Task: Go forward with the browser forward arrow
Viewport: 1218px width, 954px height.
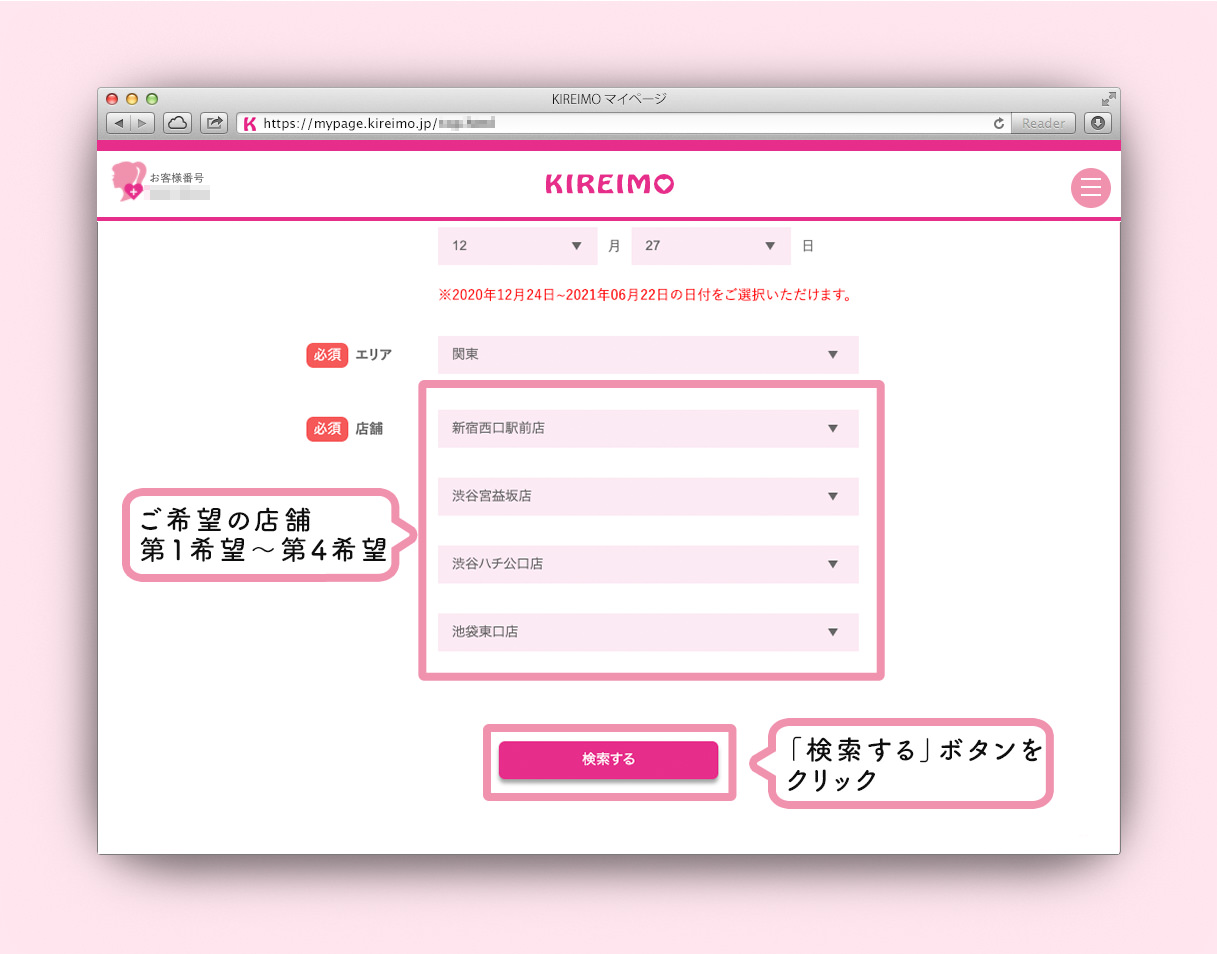Action: click(x=143, y=123)
